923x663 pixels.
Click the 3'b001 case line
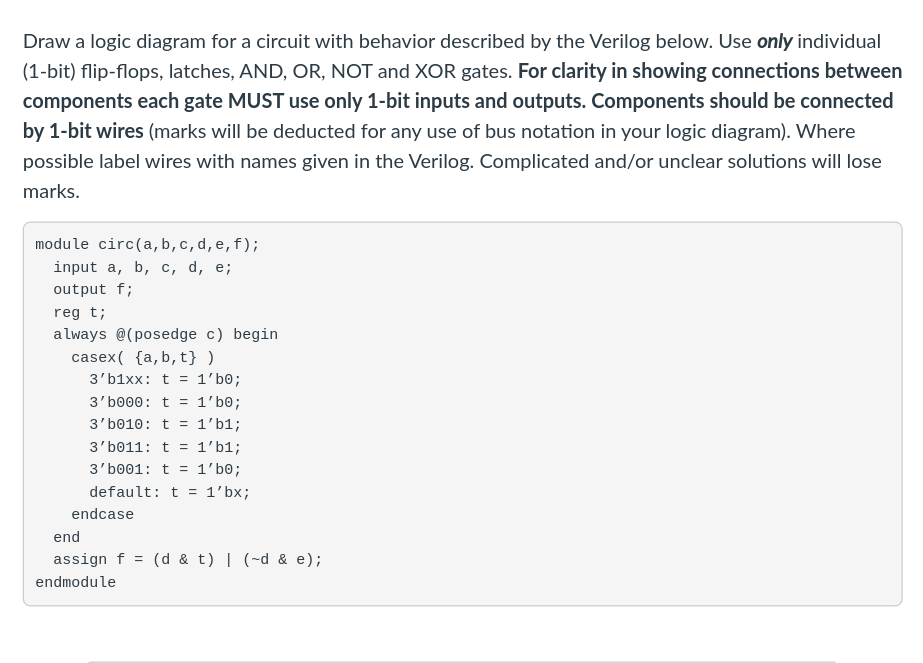pos(165,470)
